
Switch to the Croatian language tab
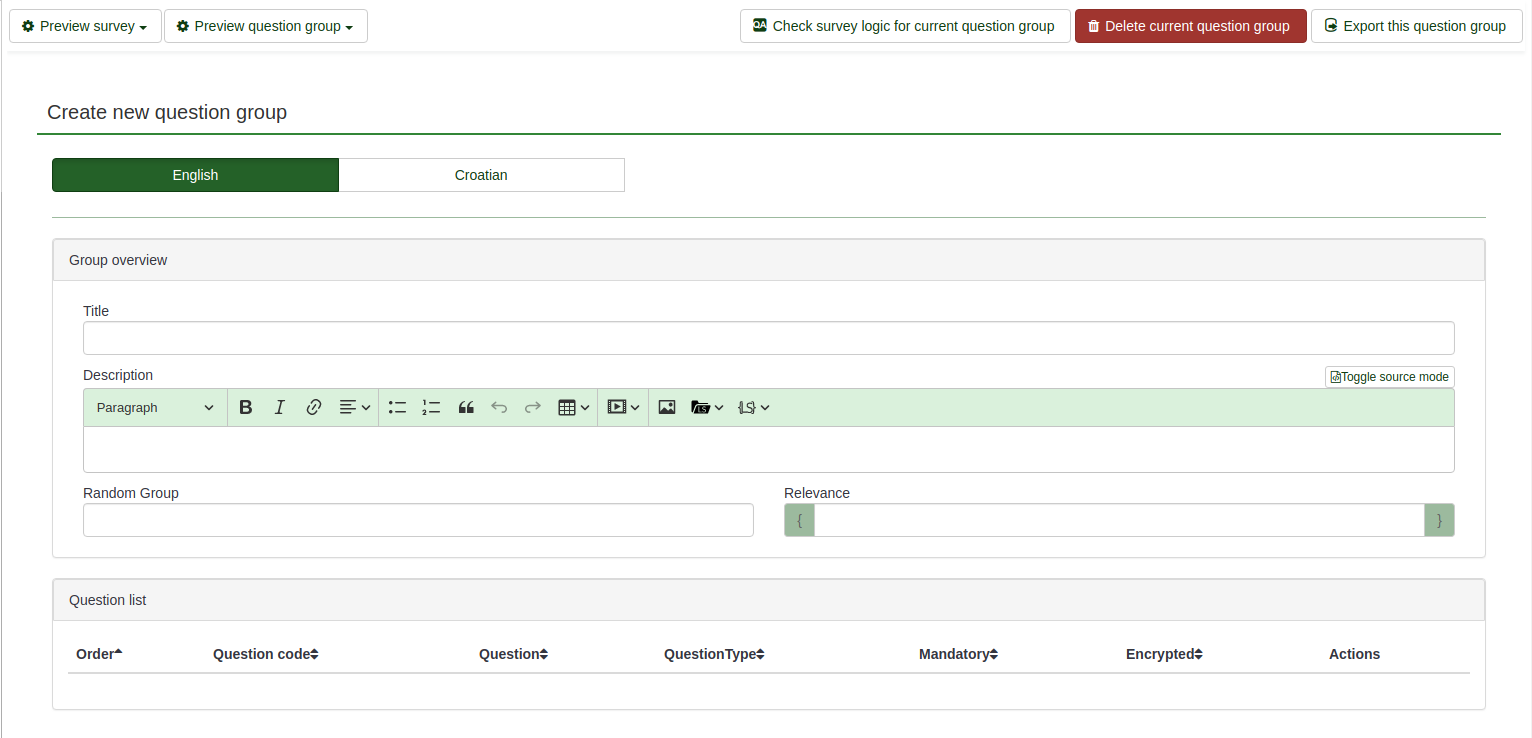481,175
